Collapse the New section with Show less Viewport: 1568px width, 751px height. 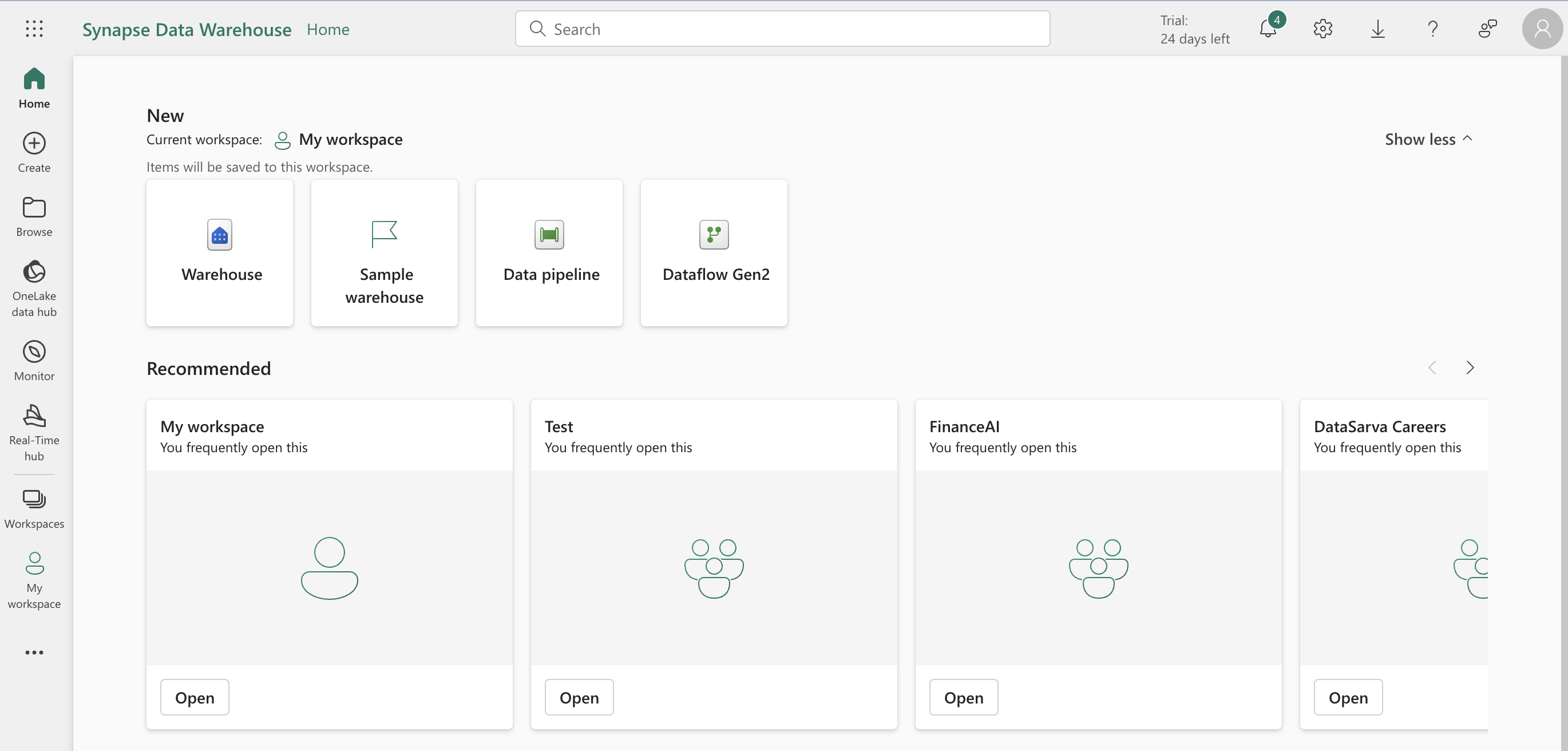pos(1428,140)
